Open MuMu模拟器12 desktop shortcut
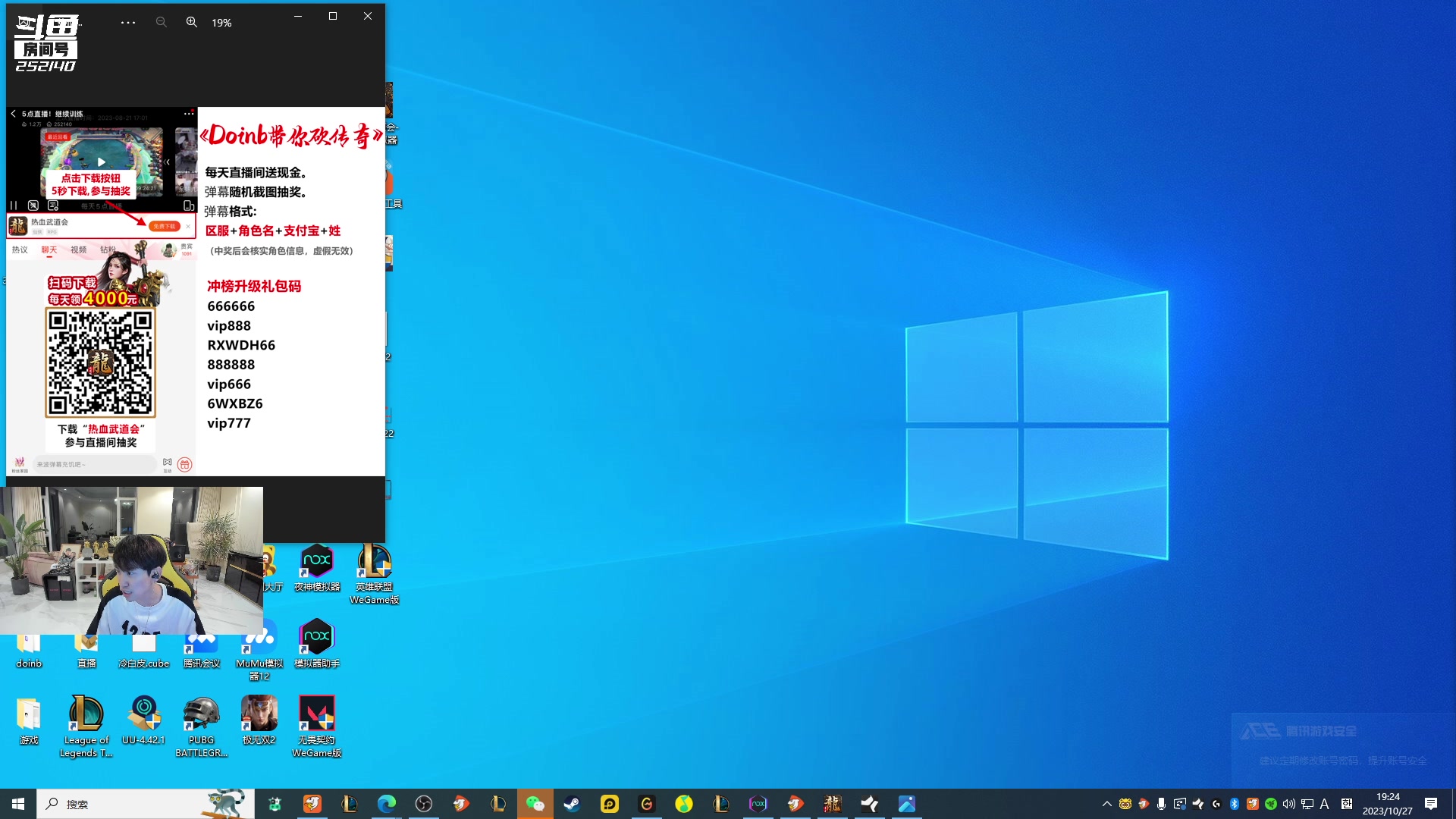This screenshot has width=1456, height=819. click(x=259, y=651)
